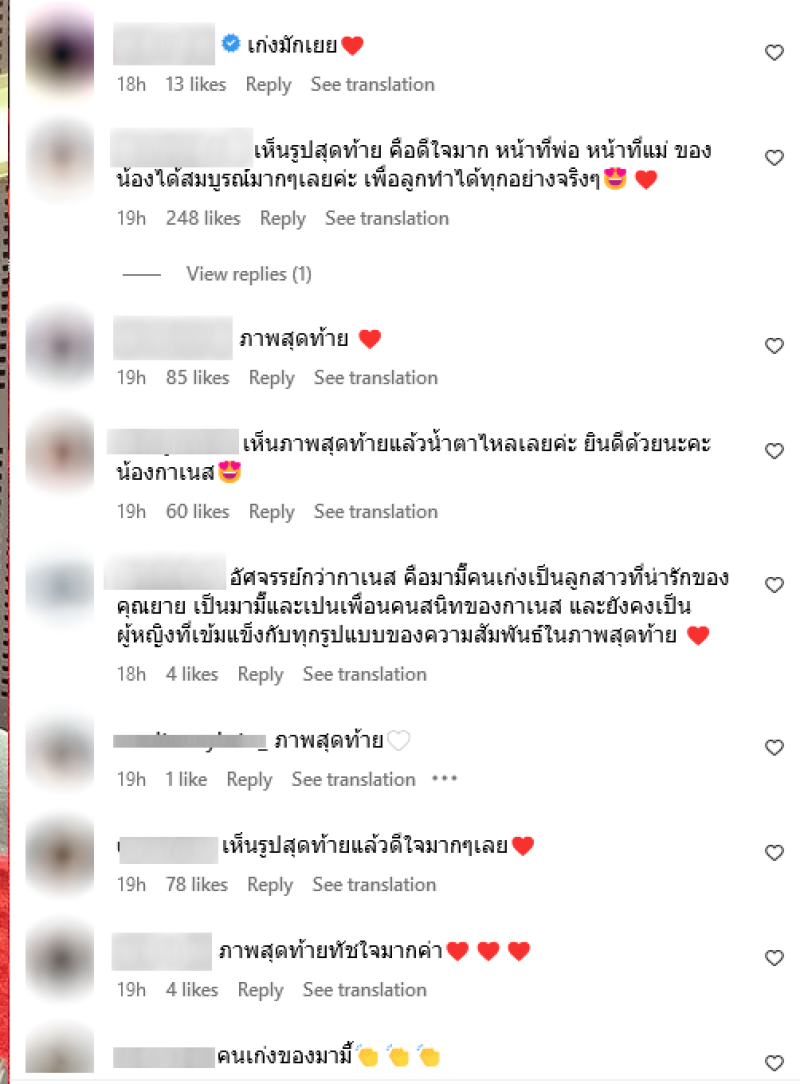Heart the ภาพสุดท้ายทัชใจมากค่า comment
Screen dimensions: 800x1084
coord(774,957)
